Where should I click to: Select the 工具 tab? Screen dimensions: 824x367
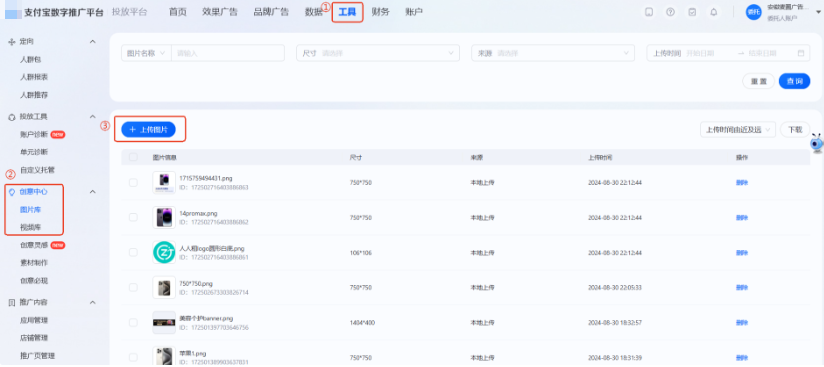(x=347, y=12)
